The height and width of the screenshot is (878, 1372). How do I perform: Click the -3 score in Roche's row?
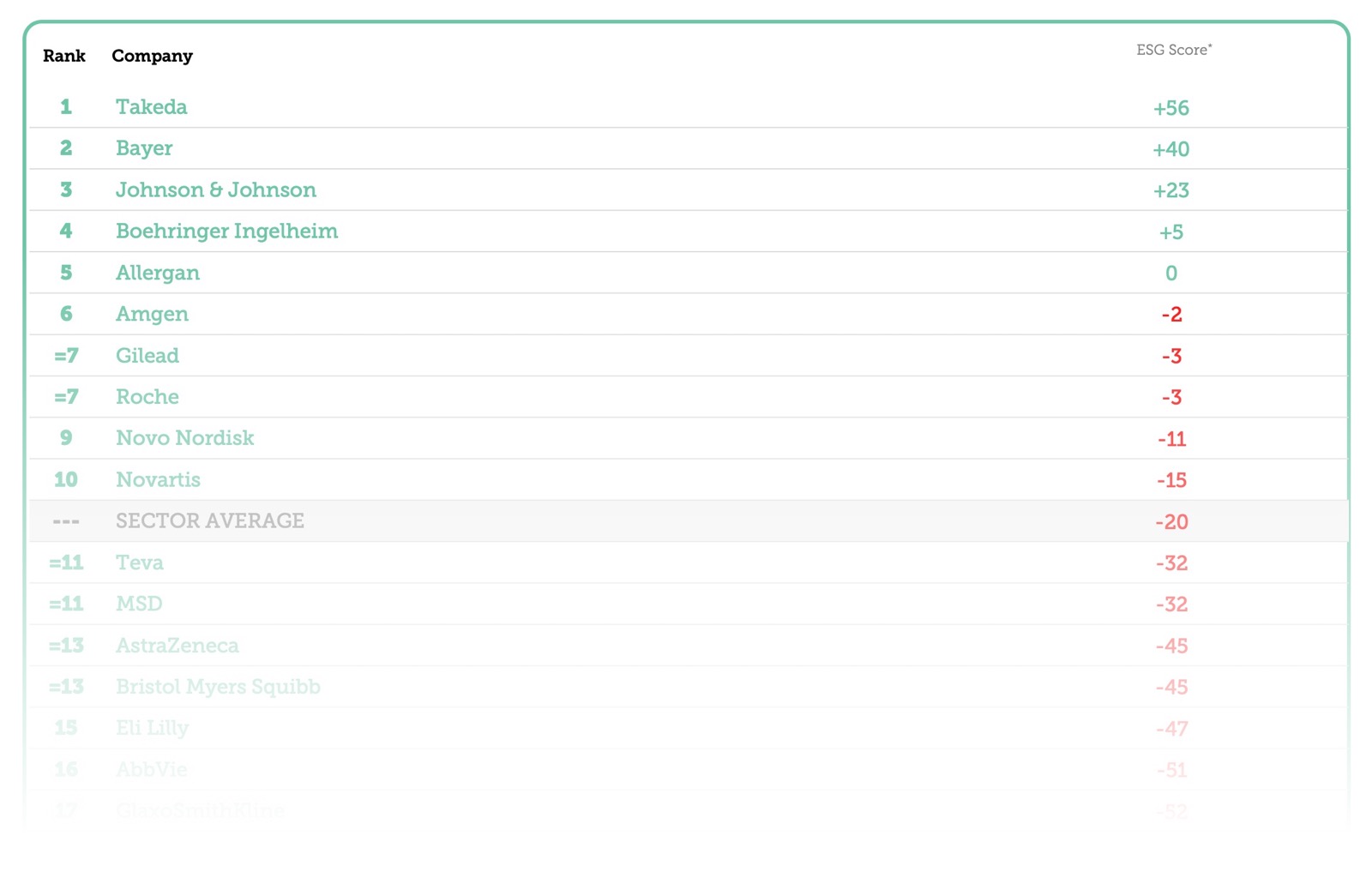[x=1171, y=397]
